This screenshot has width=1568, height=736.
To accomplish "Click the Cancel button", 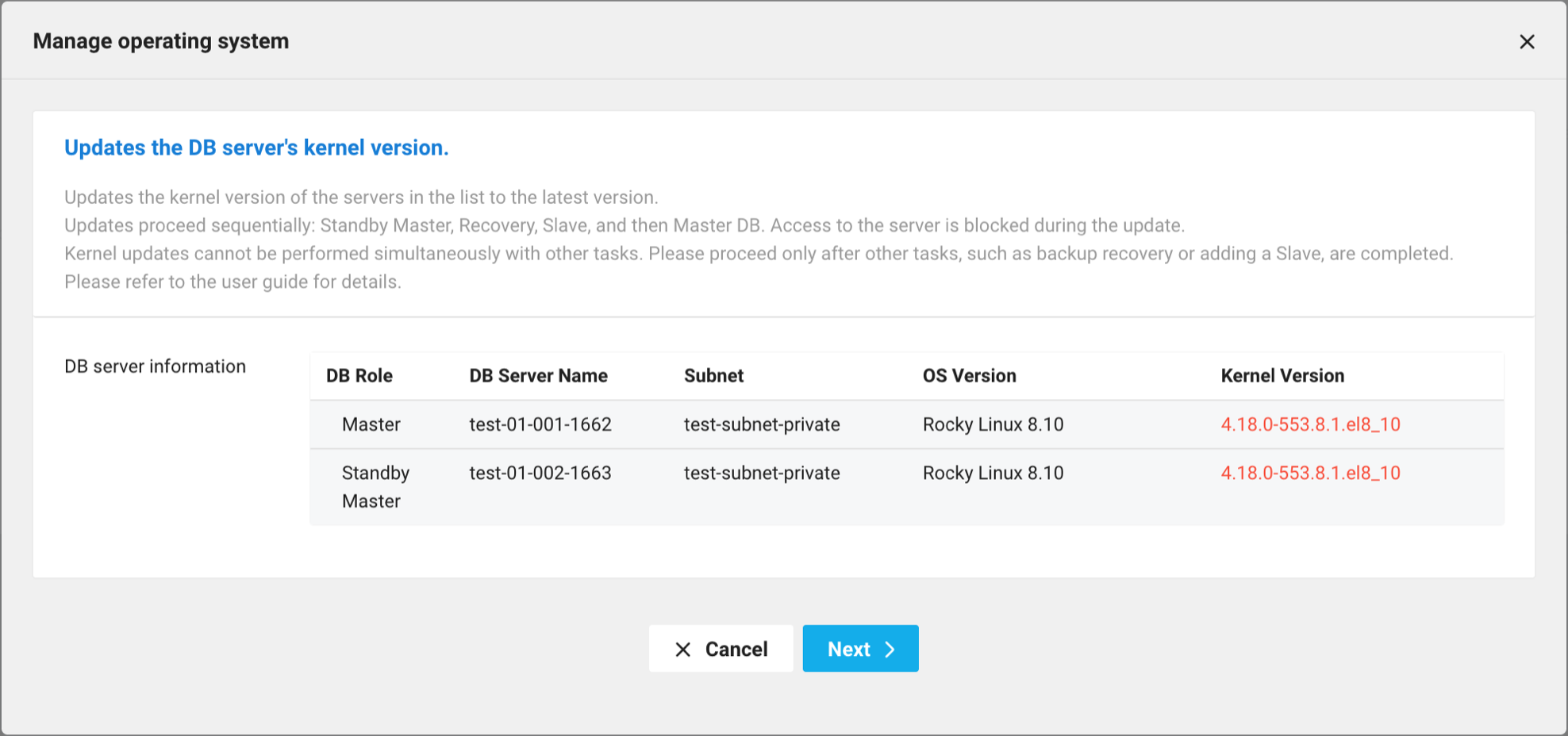I will tap(721, 649).
